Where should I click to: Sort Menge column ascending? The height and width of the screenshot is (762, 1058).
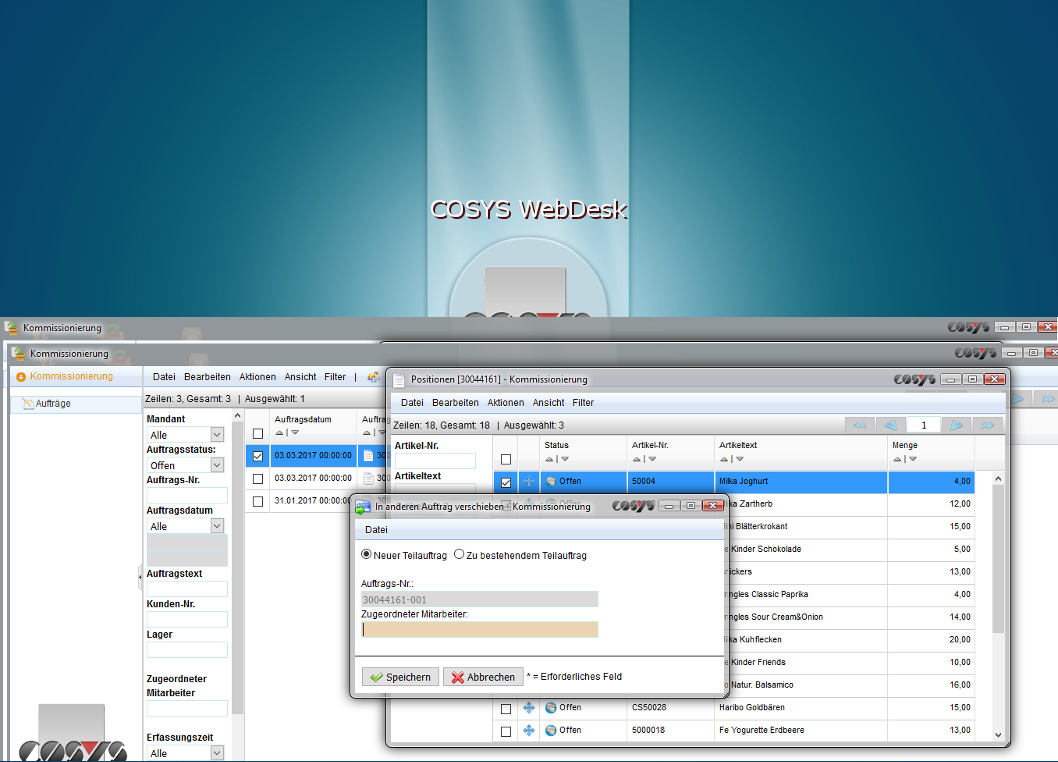click(897, 460)
